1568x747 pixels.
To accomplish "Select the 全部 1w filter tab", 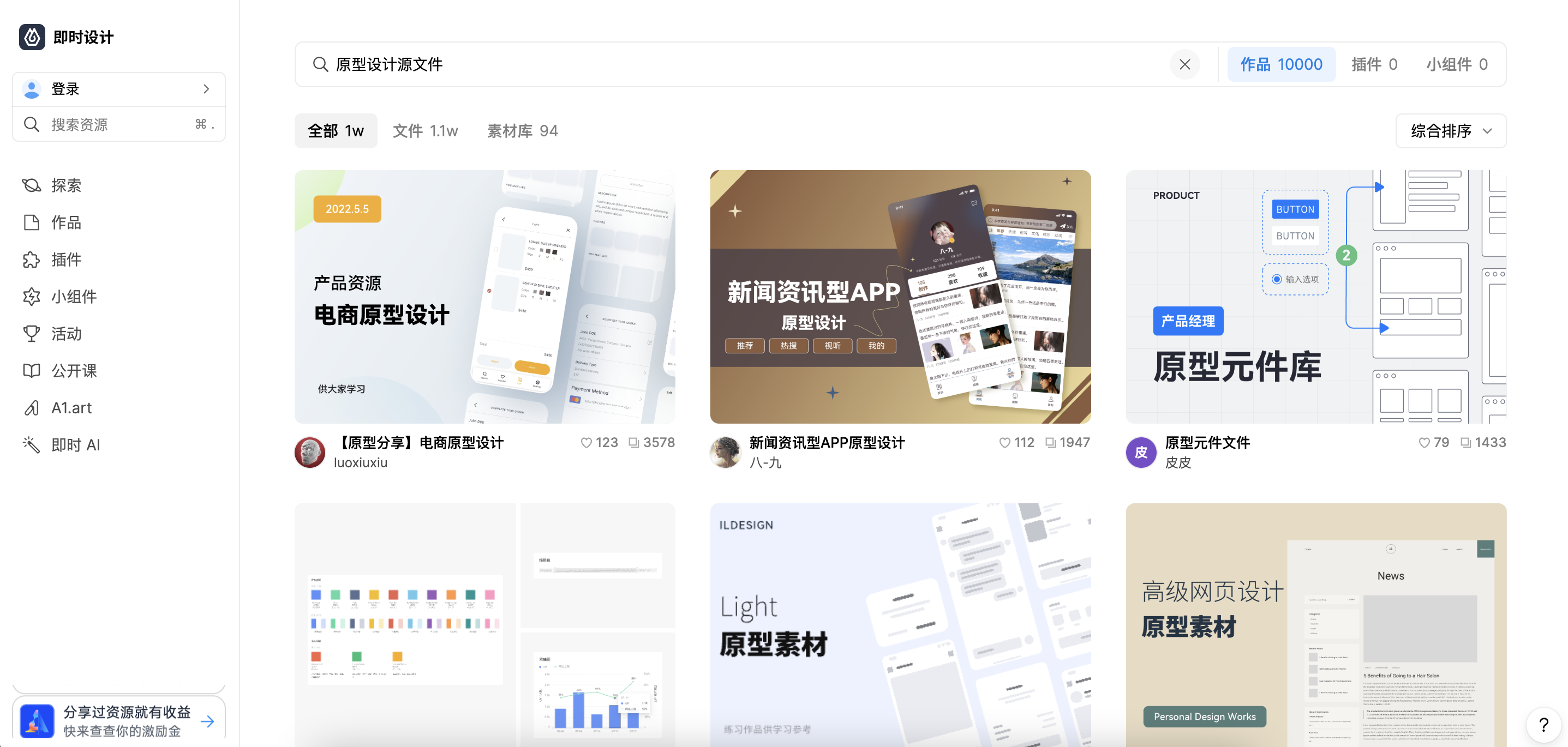I will point(336,131).
